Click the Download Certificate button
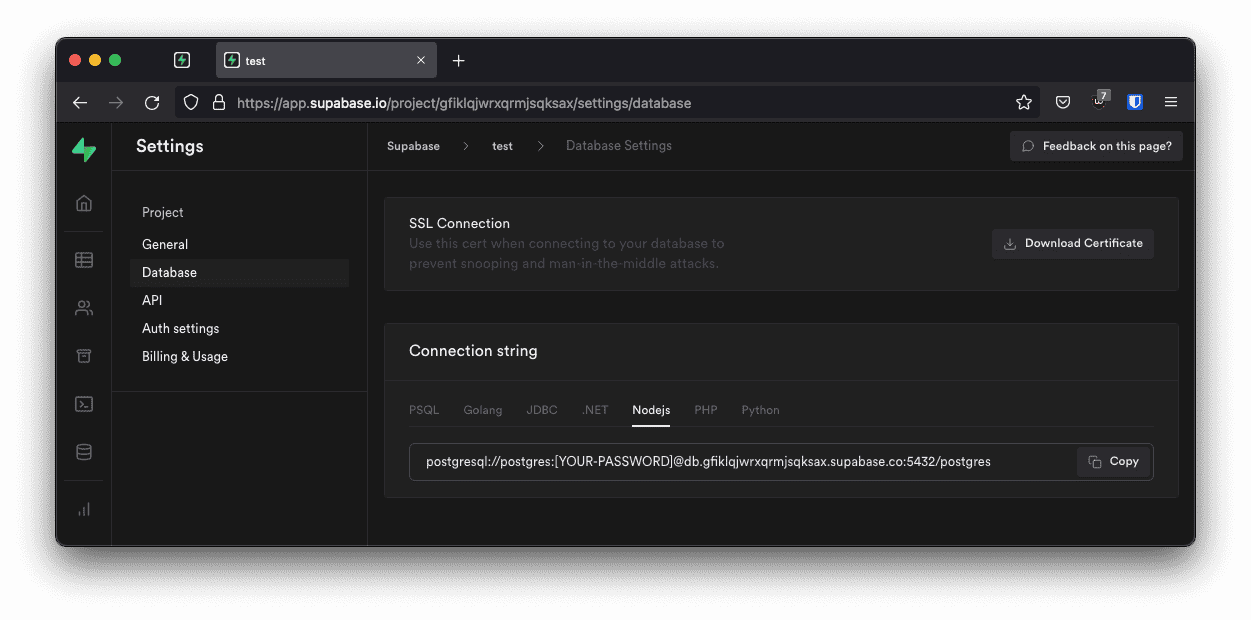Viewport: 1251px width, 620px height. click(1073, 243)
